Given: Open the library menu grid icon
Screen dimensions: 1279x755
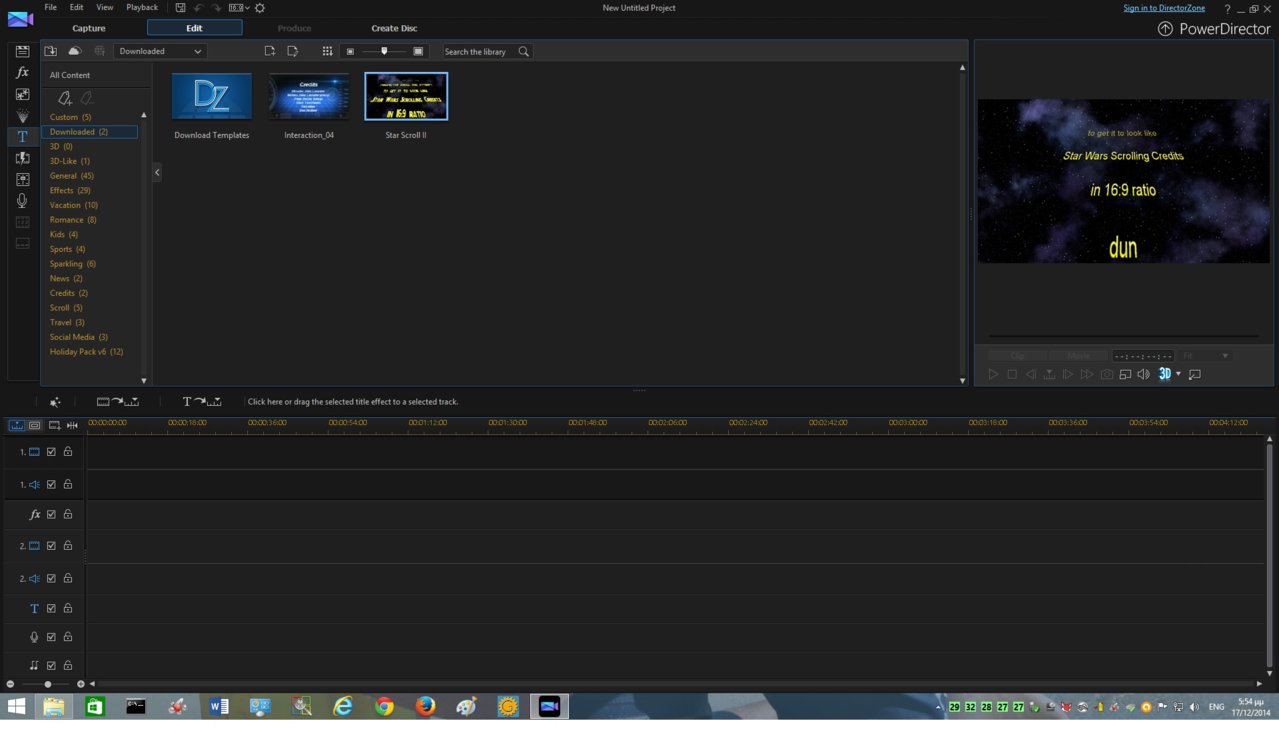Looking at the screenshot, I should pyautogui.click(x=327, y=51).
